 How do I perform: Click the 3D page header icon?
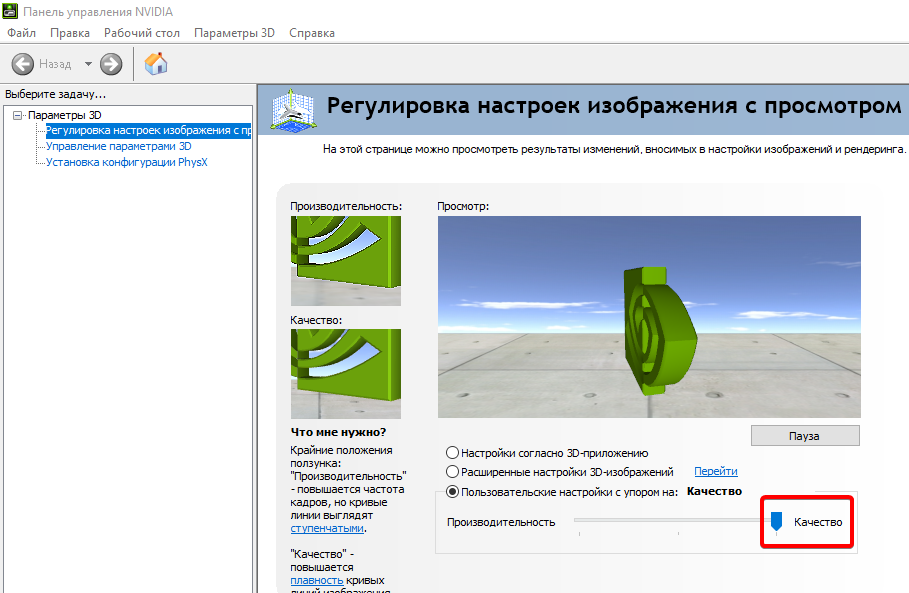pos(292,109)
